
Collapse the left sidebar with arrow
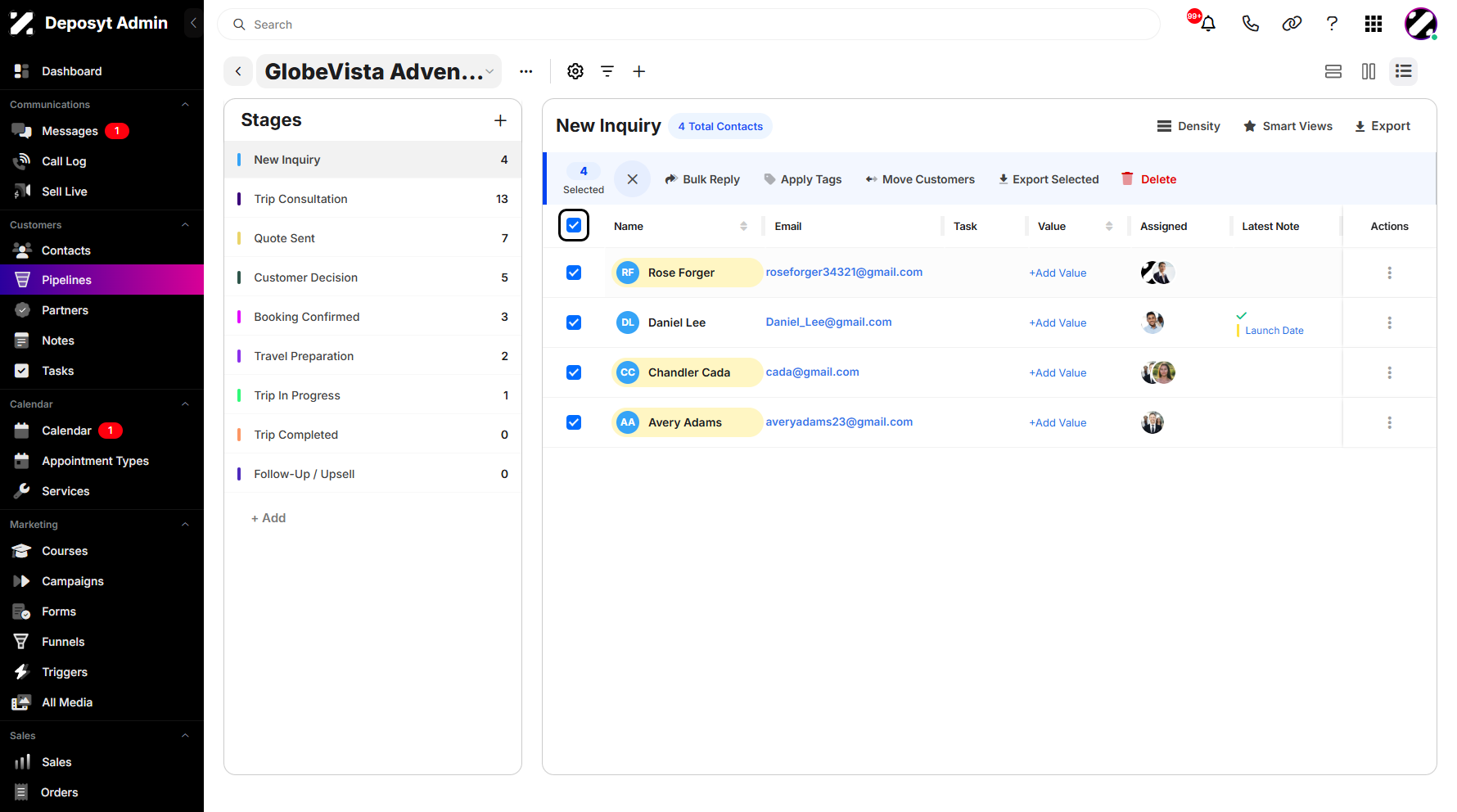193,23
